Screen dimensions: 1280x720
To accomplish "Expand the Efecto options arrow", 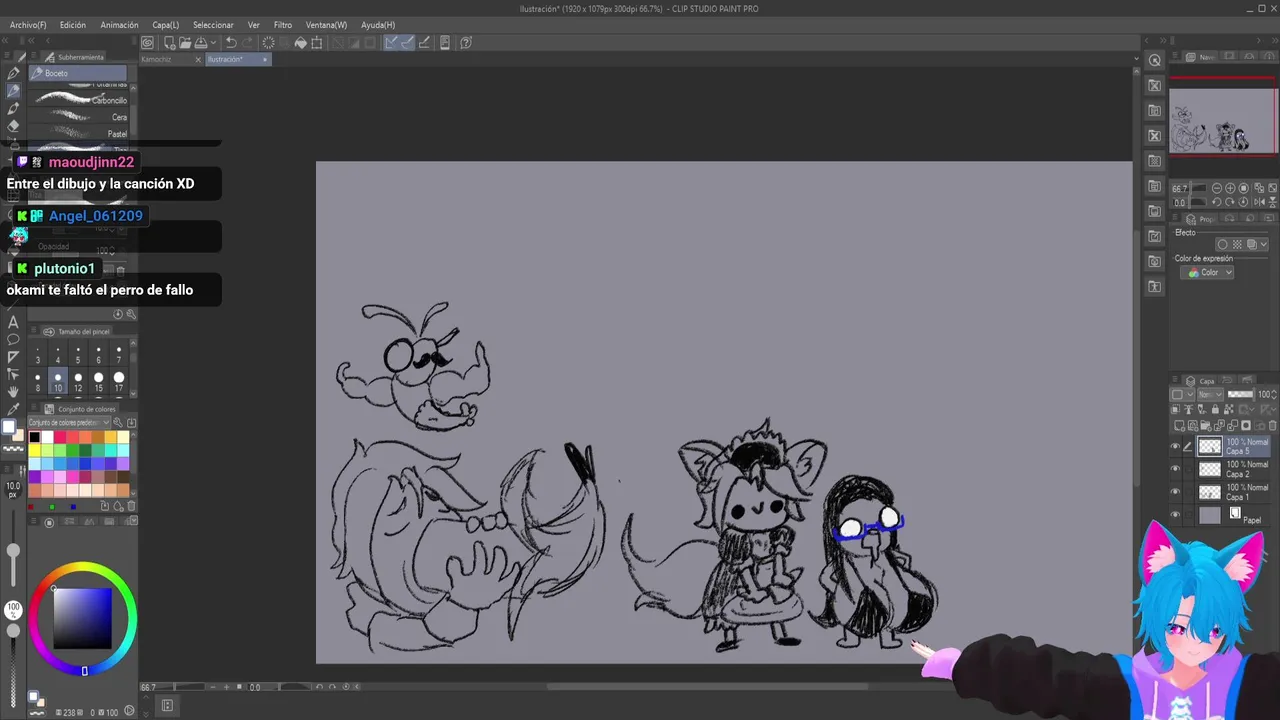I will 1264,244.
